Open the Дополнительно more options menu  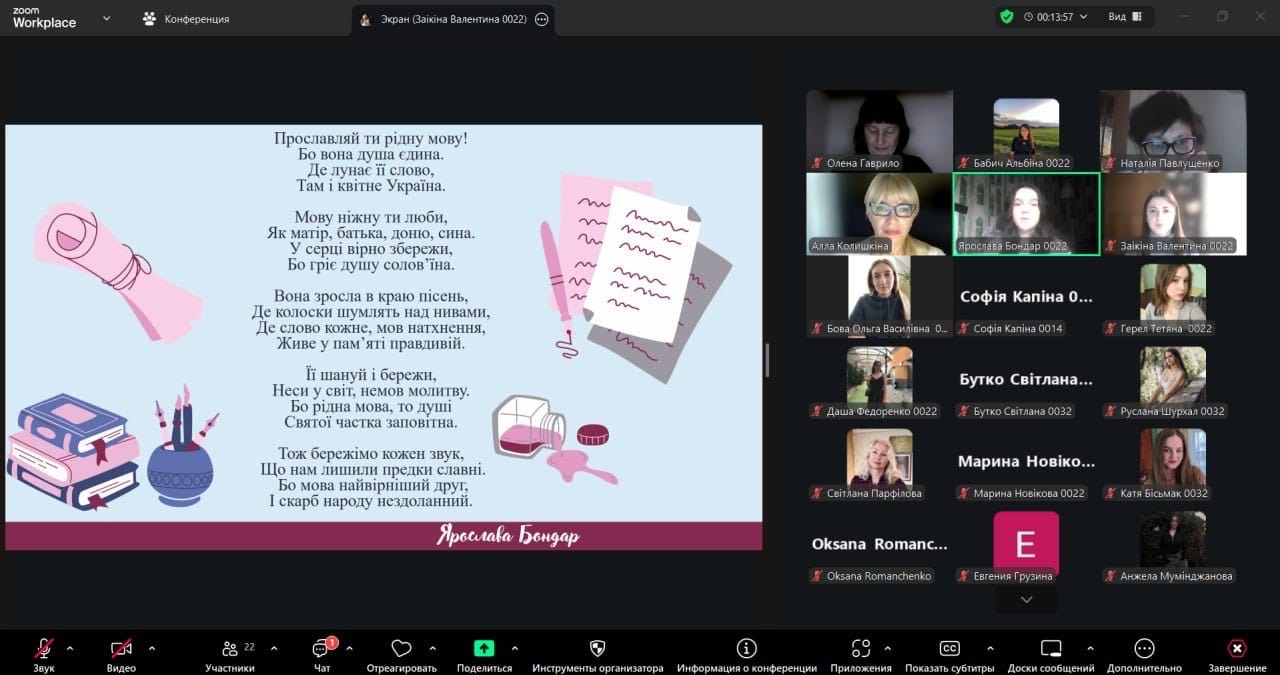(1144, 649)
